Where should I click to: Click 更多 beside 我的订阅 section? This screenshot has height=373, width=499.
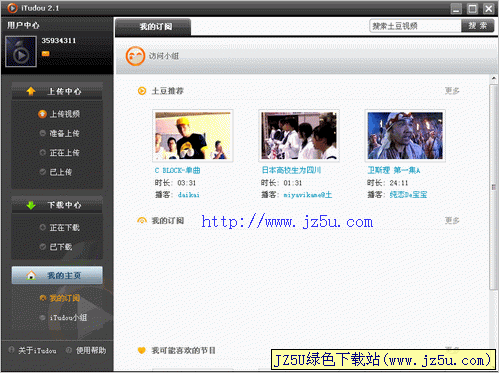452,220
